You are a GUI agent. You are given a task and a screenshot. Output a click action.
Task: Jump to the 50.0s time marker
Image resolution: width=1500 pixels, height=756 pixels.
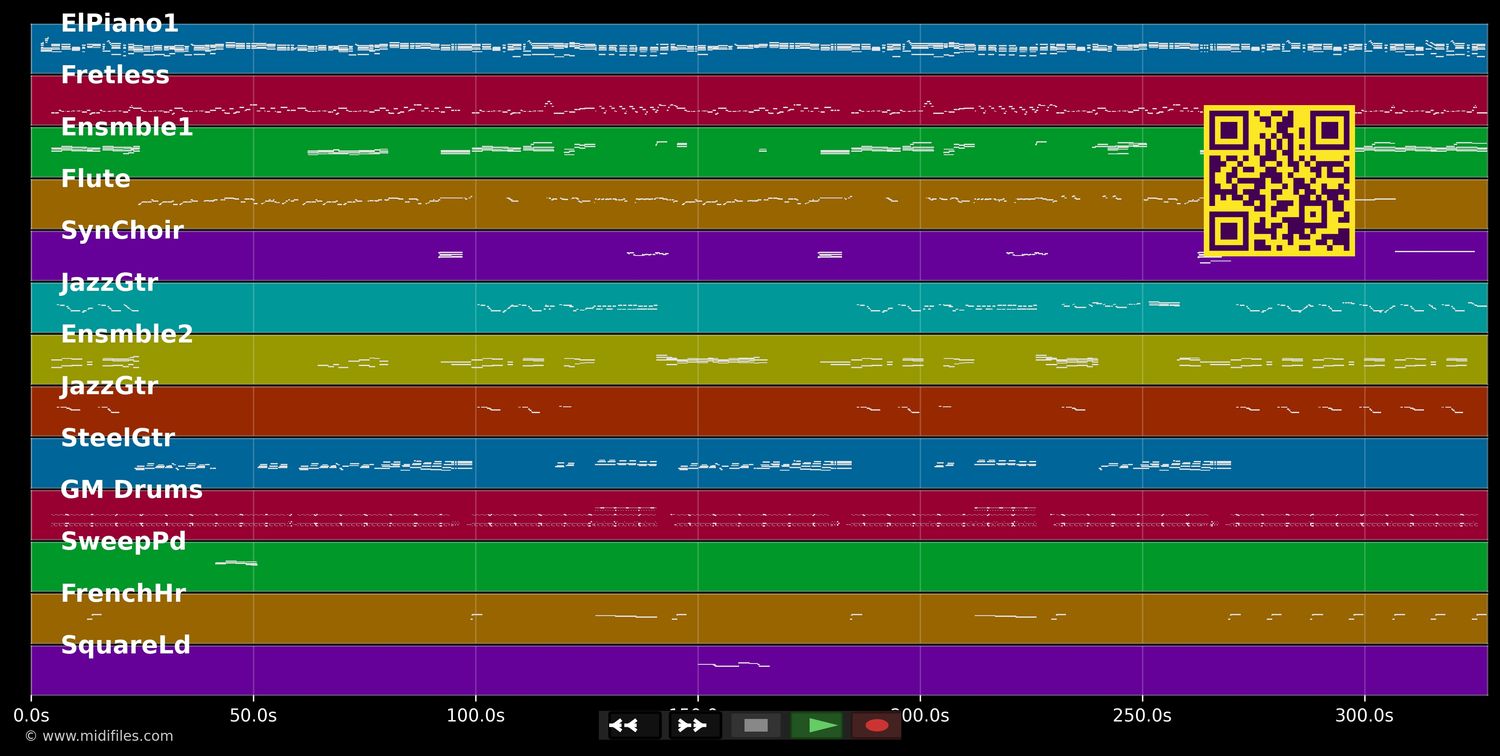tap(253, 716)
